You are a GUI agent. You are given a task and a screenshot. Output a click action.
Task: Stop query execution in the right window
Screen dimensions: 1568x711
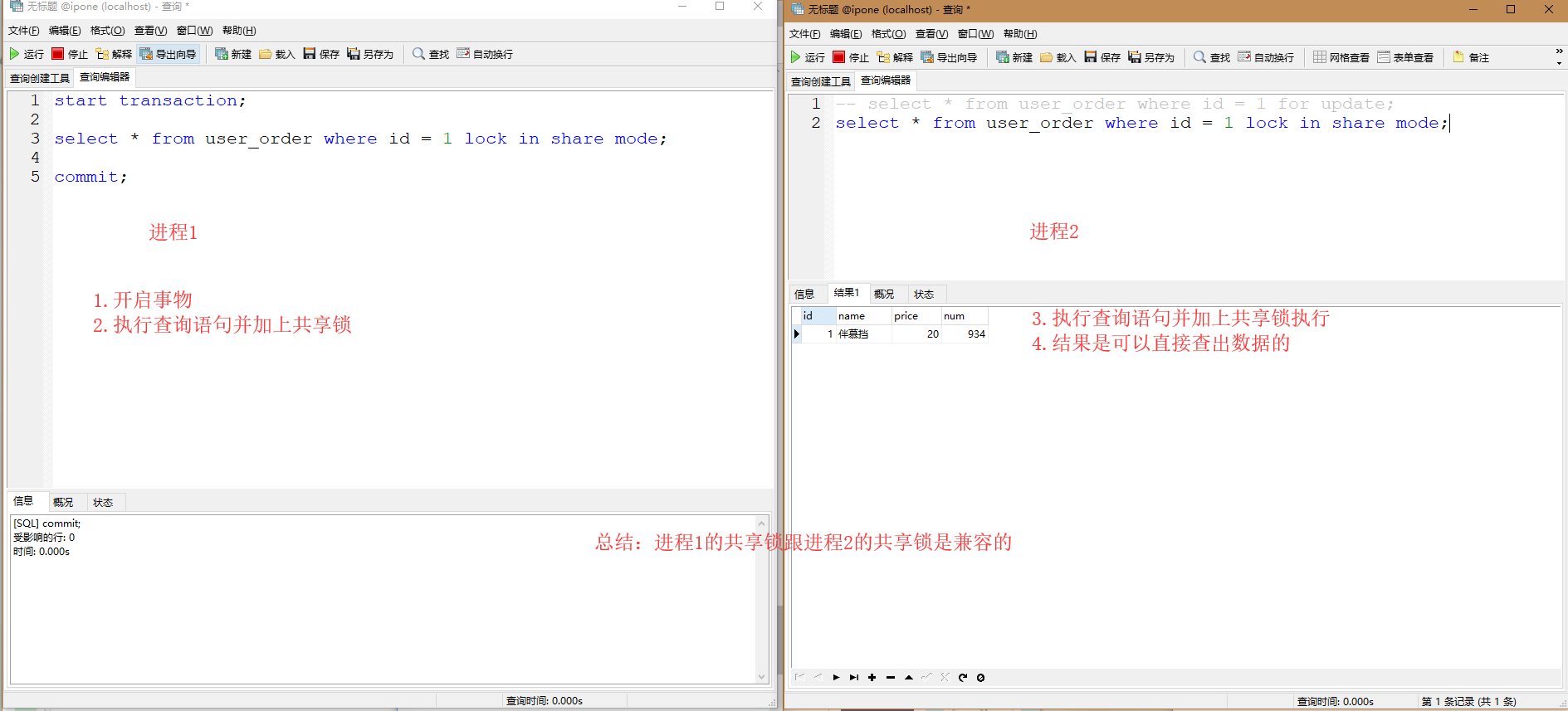click(x=850, y=57)
